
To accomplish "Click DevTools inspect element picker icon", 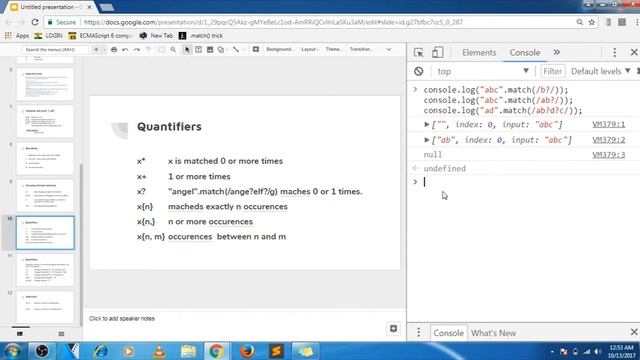I will coord(418,53).
